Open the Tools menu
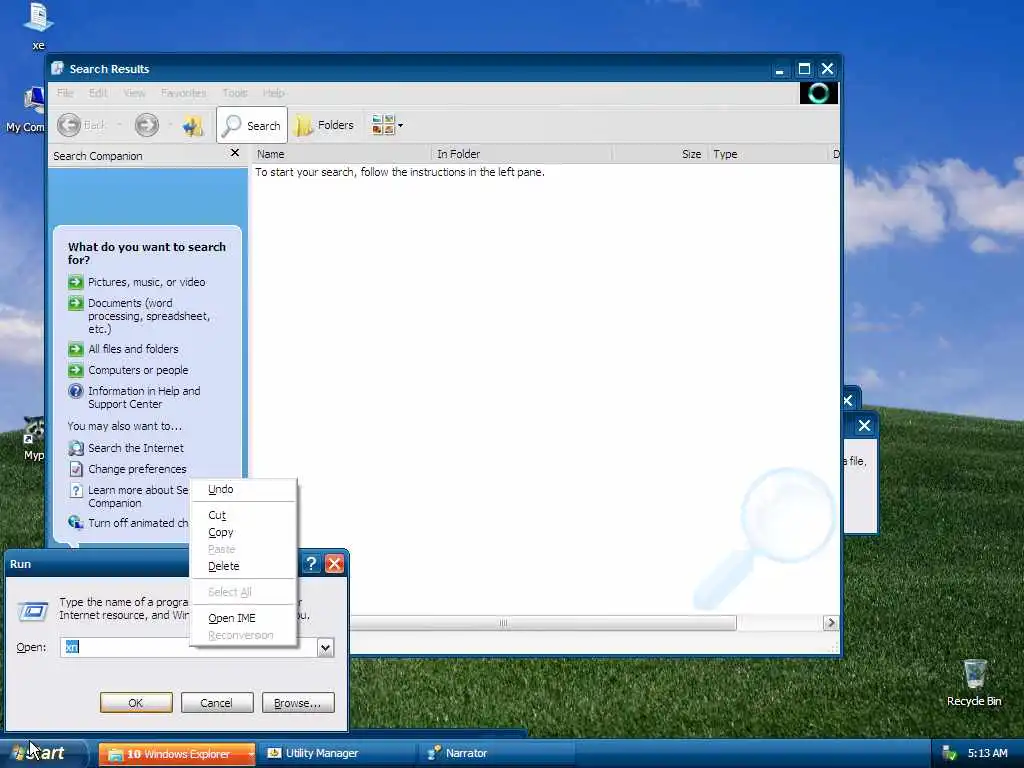Viewport: 1024px width, 768px height. click(x=234, y=93)
